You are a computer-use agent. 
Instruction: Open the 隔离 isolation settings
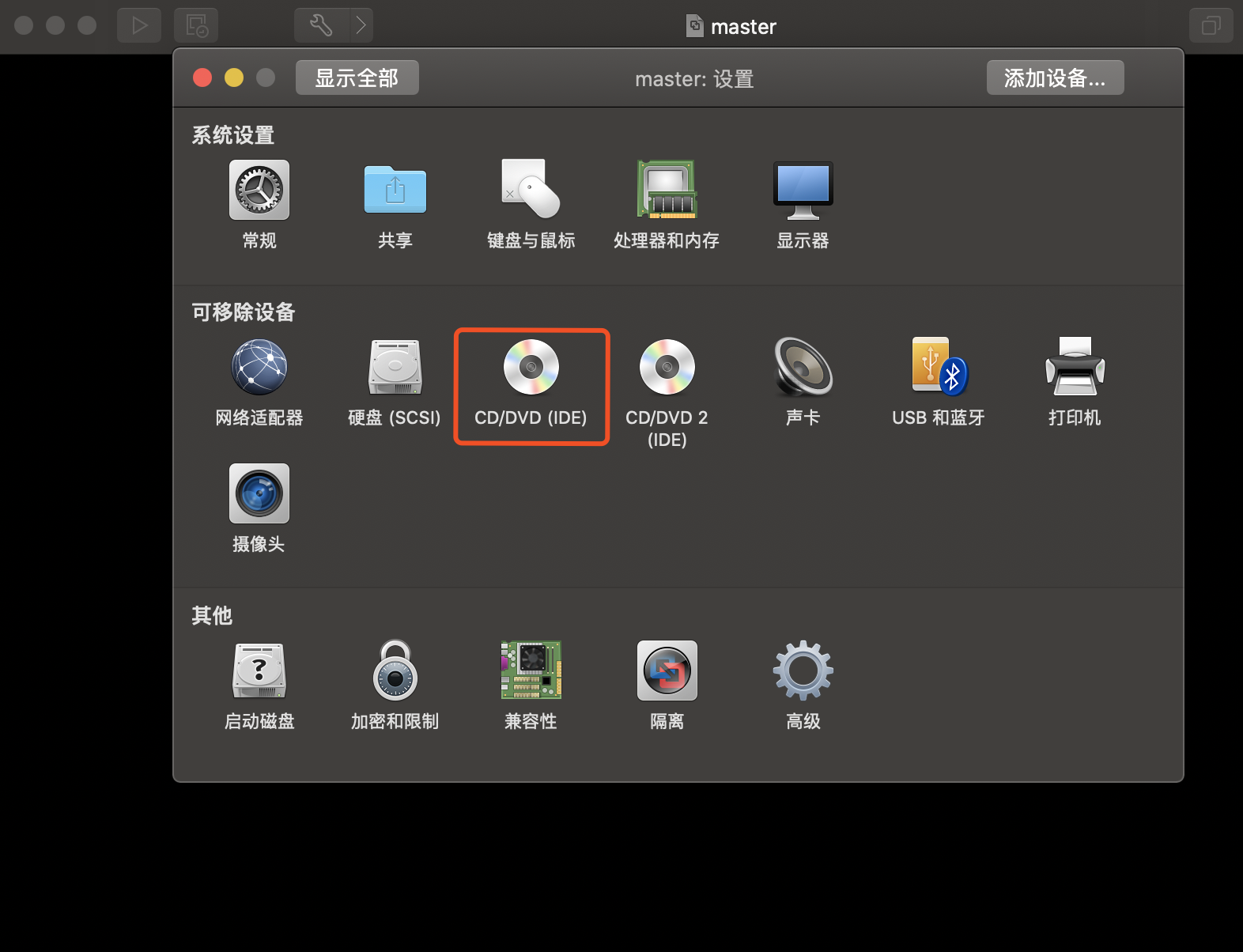click(667, 671)
